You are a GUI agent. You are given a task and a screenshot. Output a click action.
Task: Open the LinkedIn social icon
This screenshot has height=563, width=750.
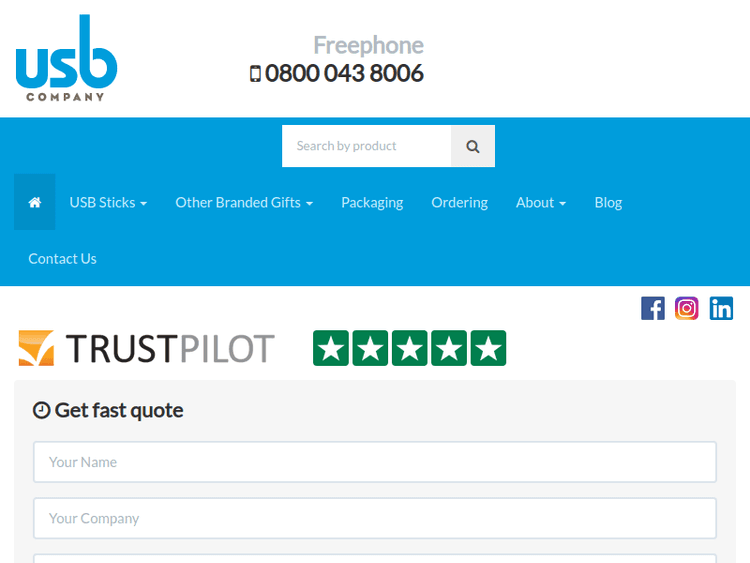(x=721, y=308)
